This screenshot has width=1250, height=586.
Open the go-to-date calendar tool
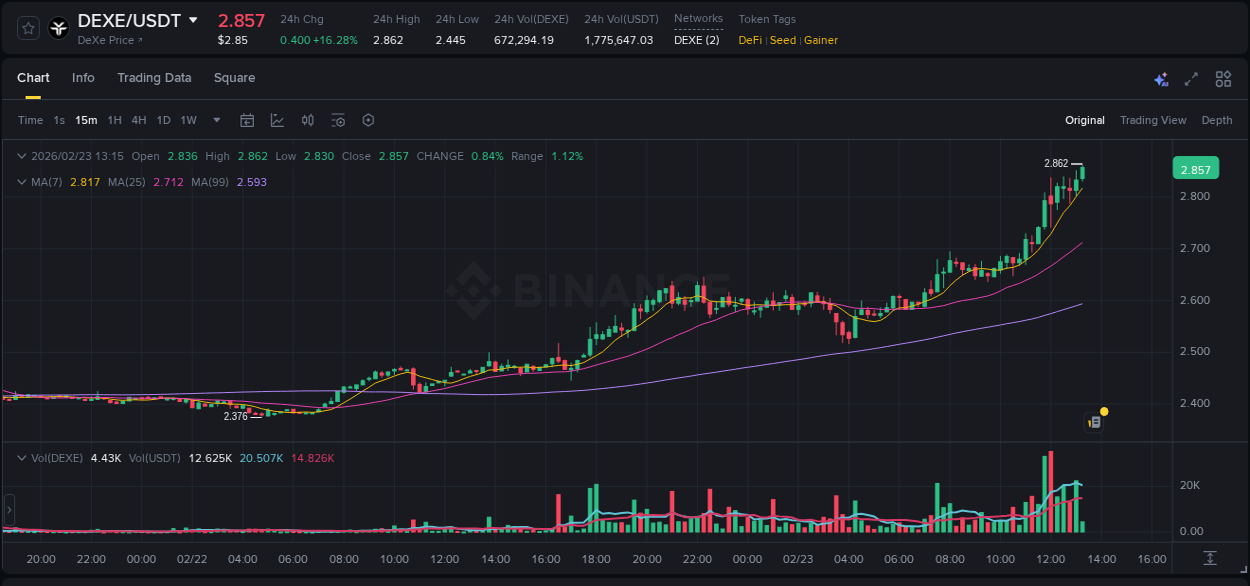tap(247, 120)
